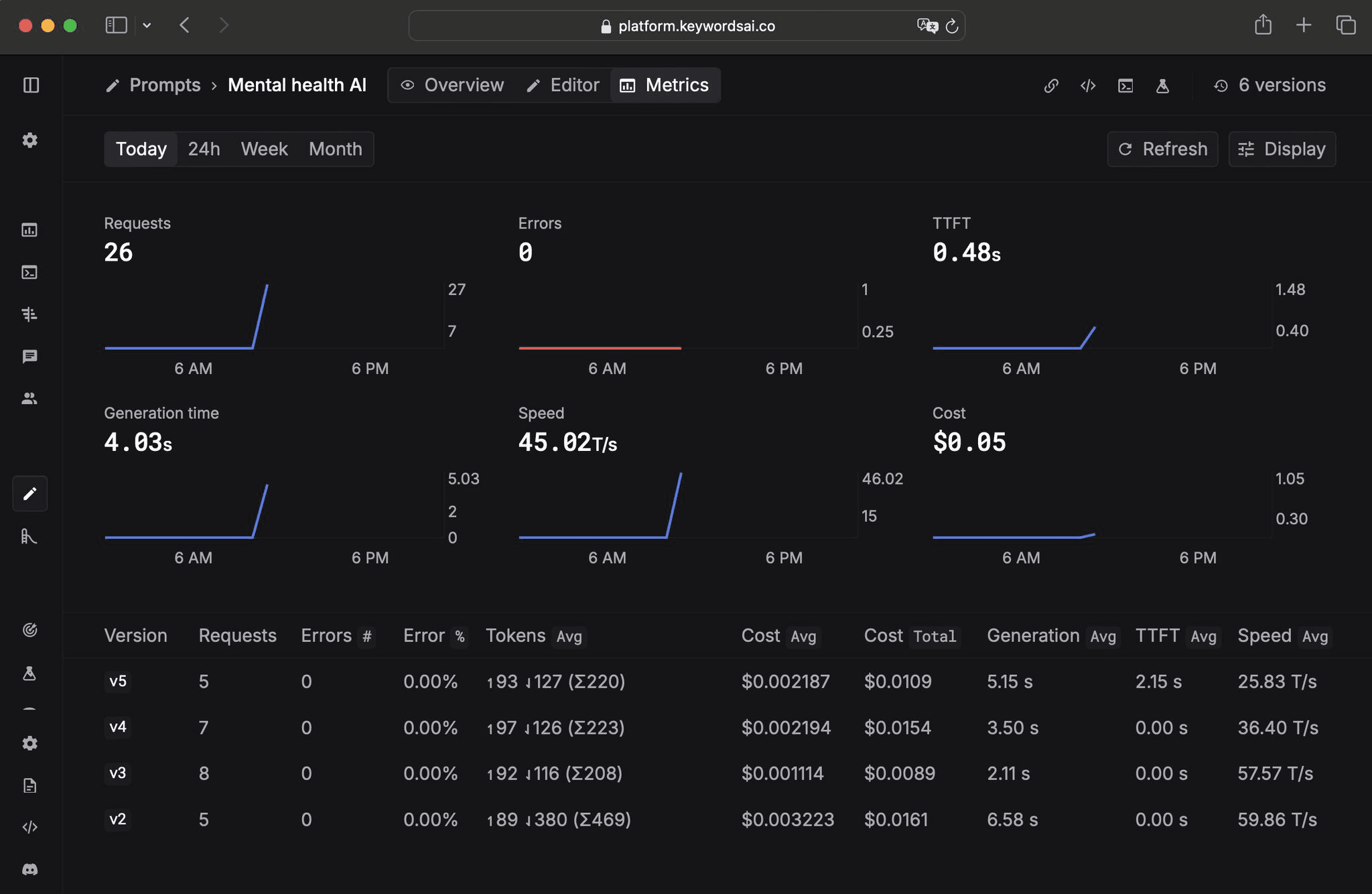The width and height of the screenshot is (1372, 894).
Task: Open the Discord icon in left sidebar
Action: pos(30,869)
